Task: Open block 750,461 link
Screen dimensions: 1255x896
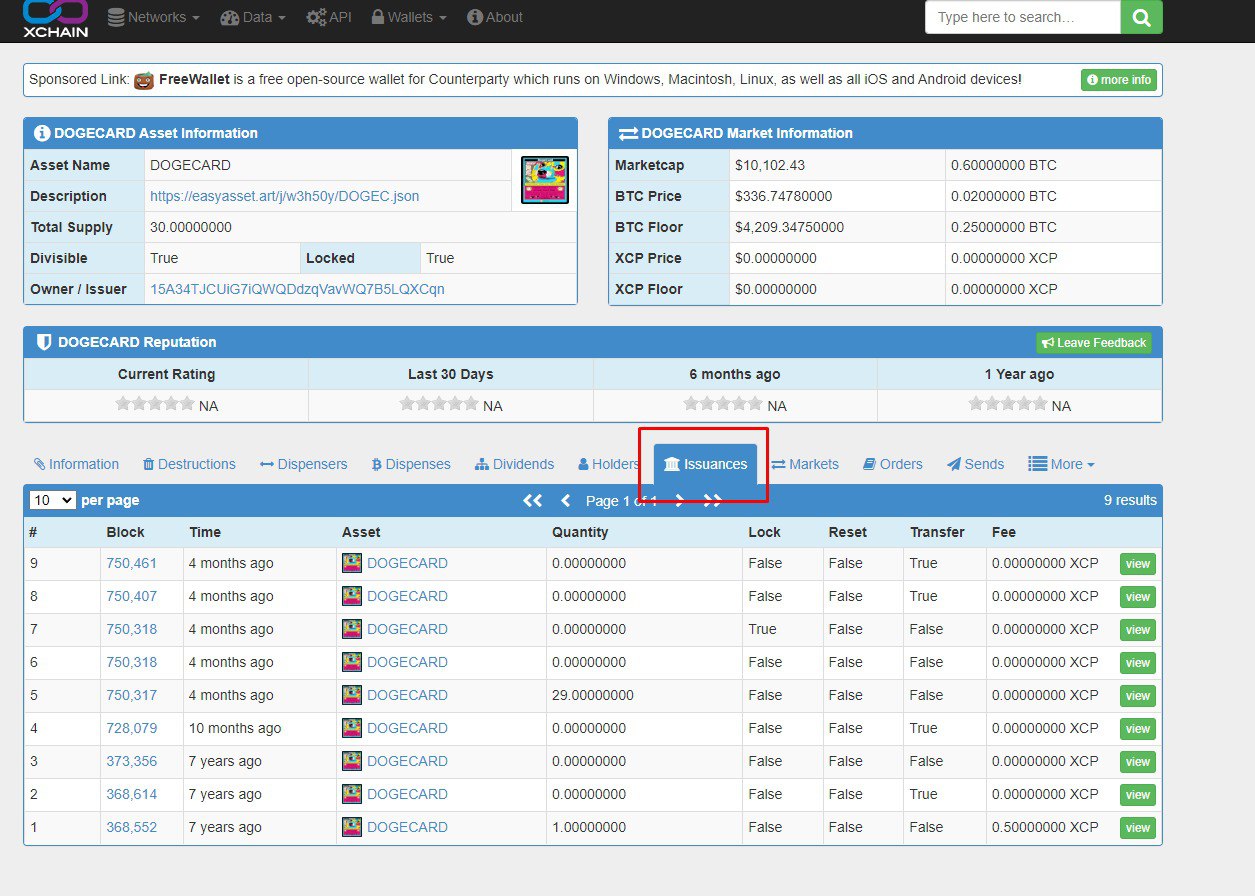Action: (x=132, y=563)
